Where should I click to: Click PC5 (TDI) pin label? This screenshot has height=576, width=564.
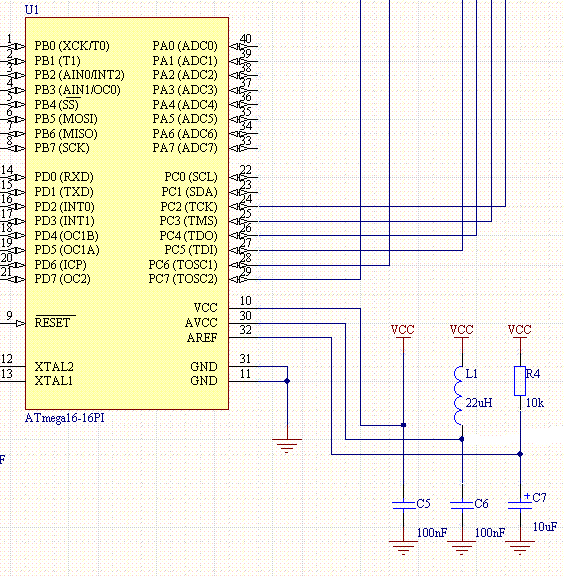pyautogui.click(x=191, y=250)
